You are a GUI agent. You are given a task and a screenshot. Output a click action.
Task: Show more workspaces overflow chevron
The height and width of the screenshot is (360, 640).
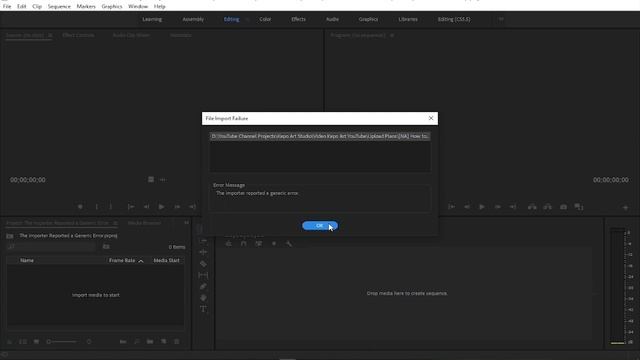click(x=501, y=19)
